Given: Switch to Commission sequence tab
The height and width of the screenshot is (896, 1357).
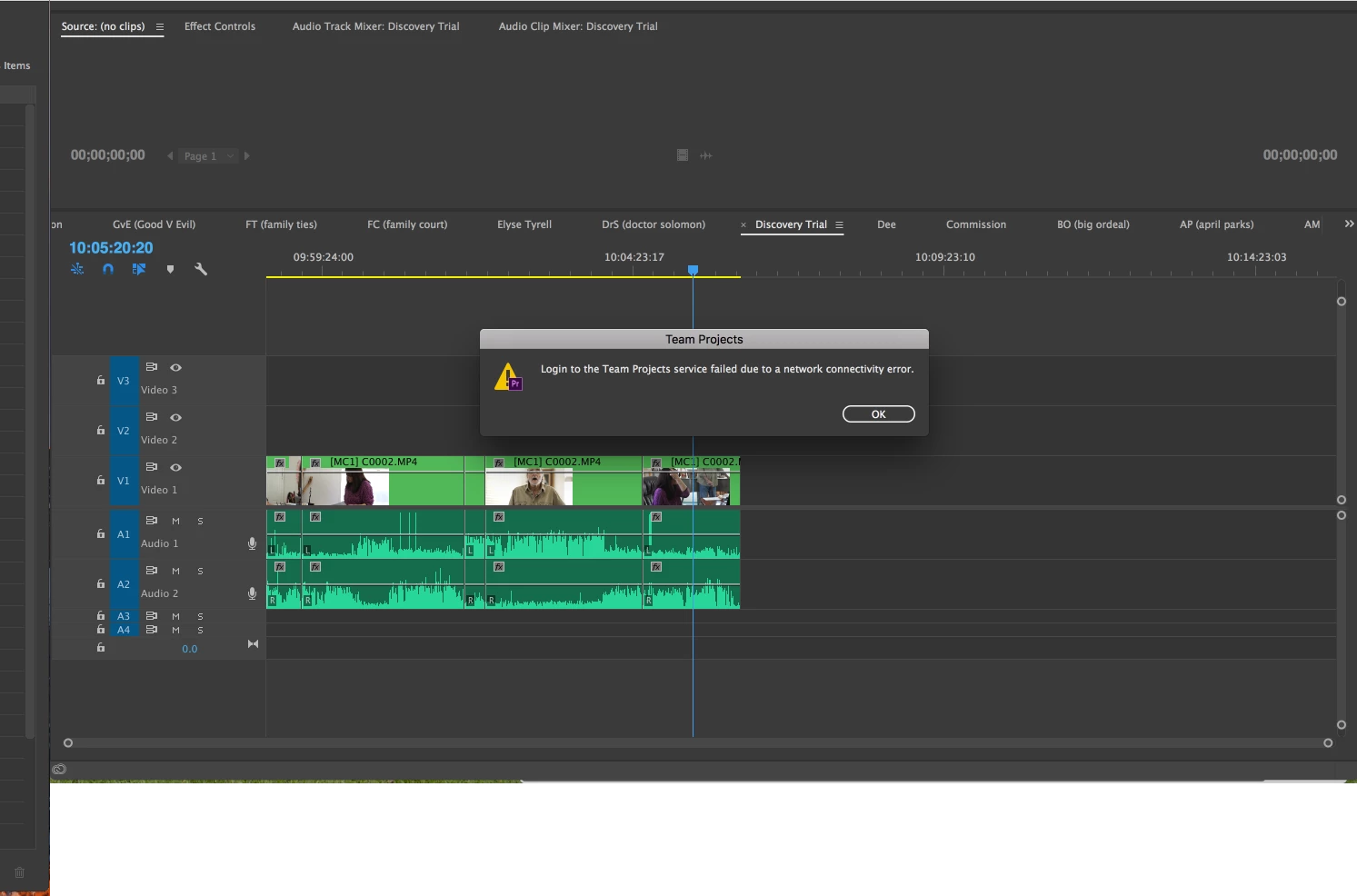Looking at the screenshot, I should (x=976, y=224).
